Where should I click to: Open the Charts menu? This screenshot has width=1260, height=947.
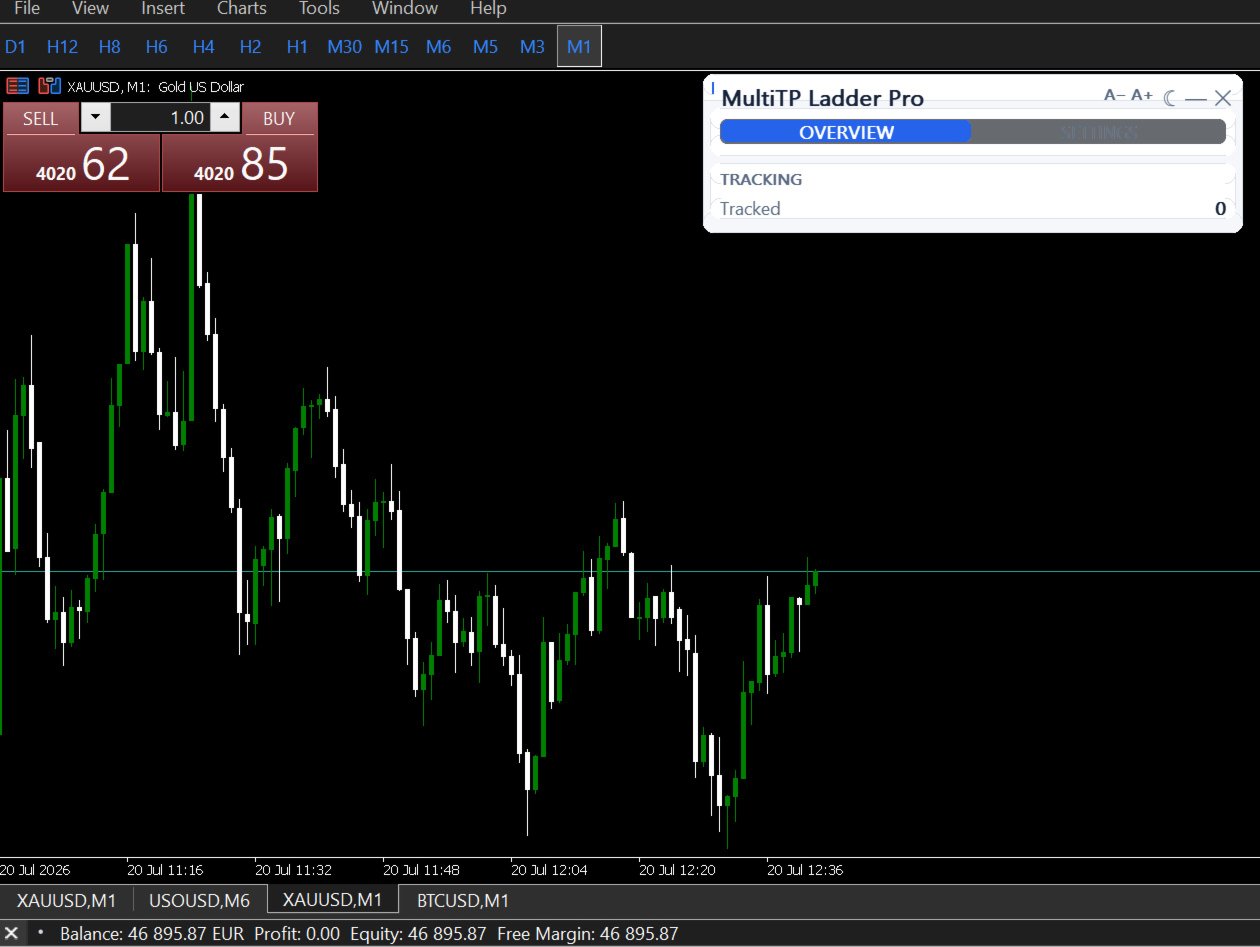242,9
